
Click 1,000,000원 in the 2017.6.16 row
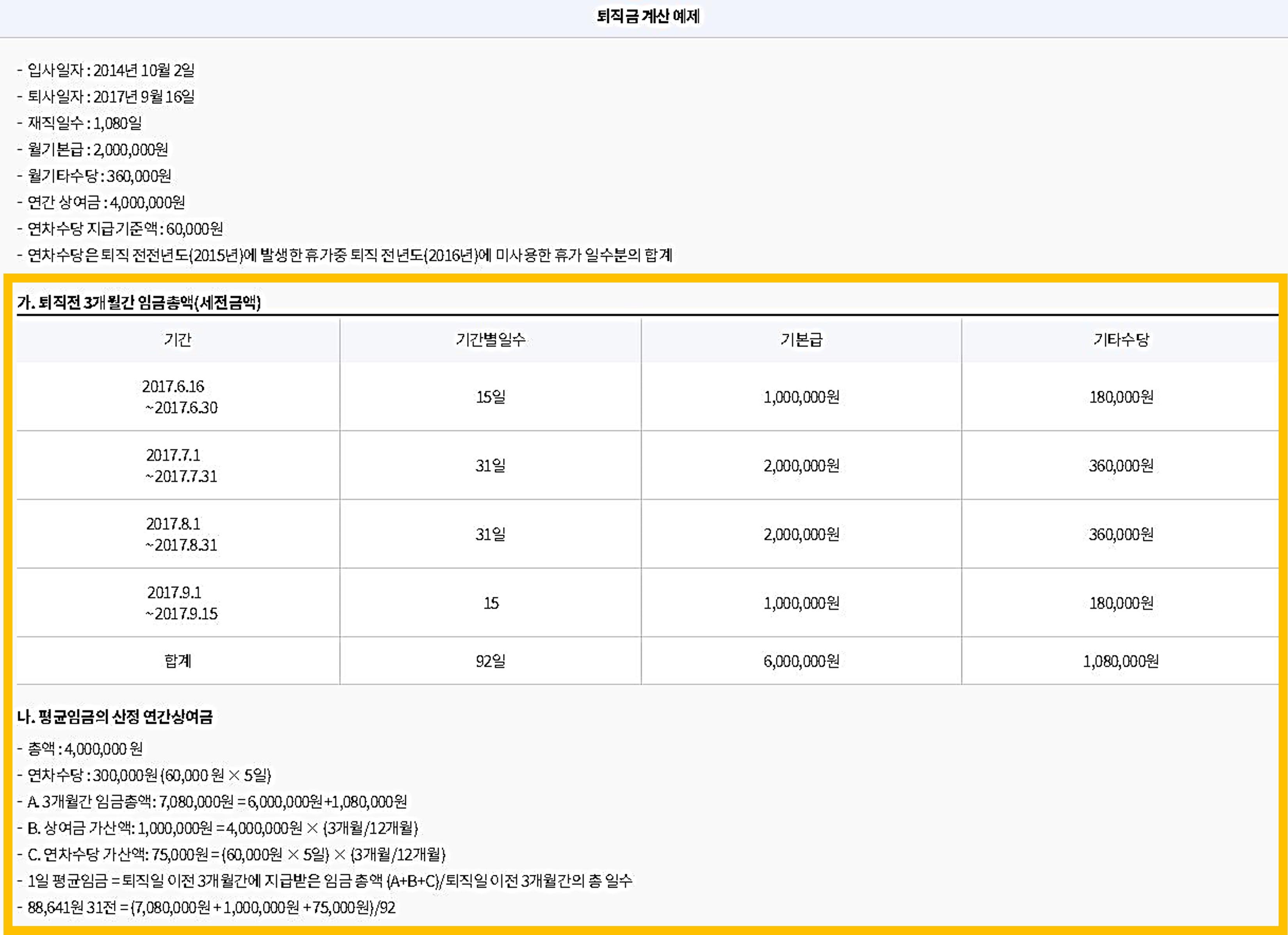(x=801, y=397)
